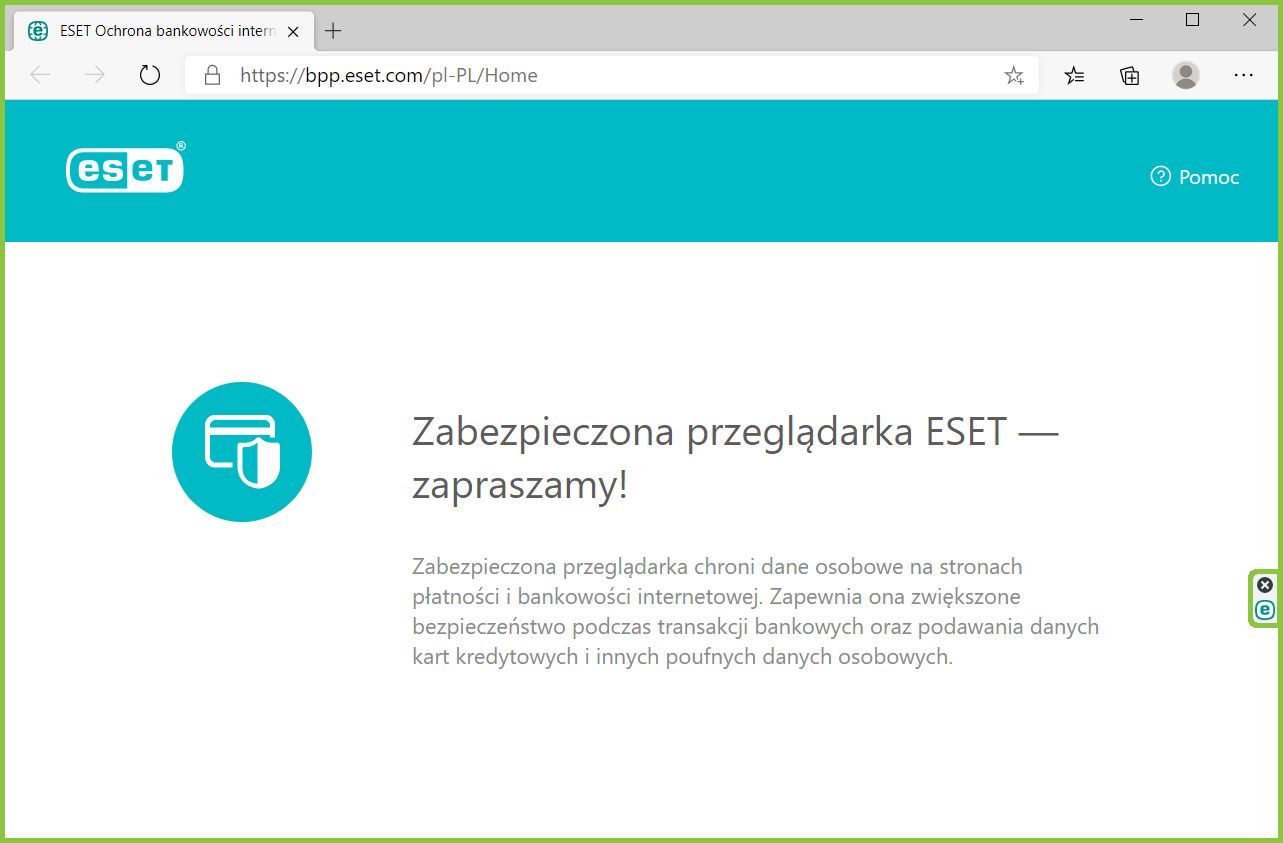This screenshot has width=1283, height=843.
Task: Close the ESET secured browser side badge
Action: click(x=1265, y=585)
